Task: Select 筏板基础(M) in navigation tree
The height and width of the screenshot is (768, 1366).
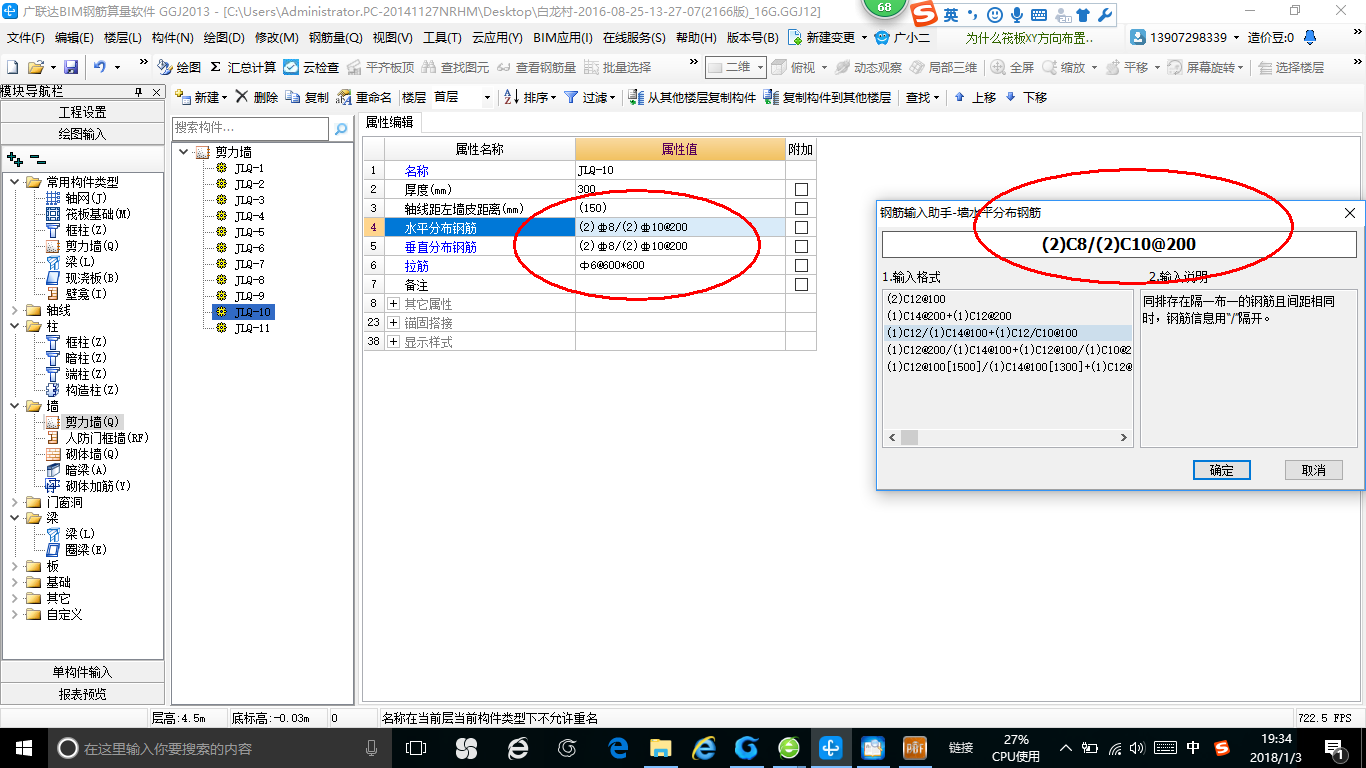Action: (88, 214)
